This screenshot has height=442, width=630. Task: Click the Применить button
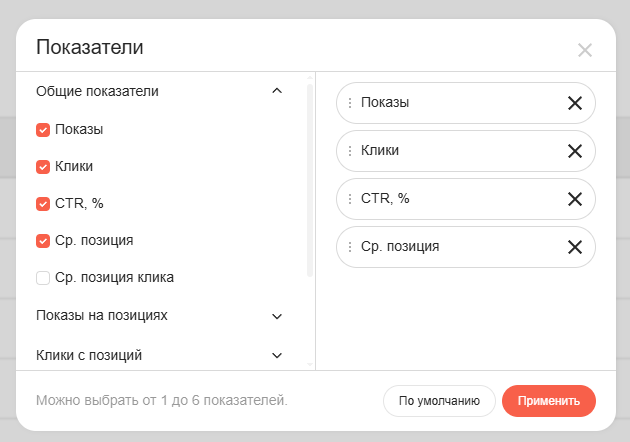(x=548, y=401)
